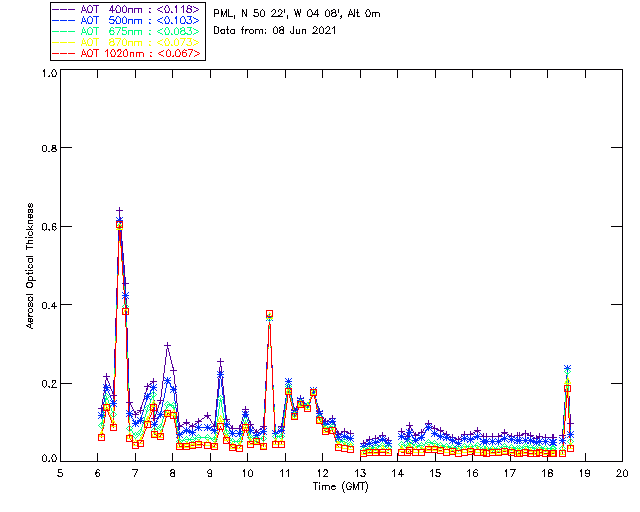Click the purple plus marker peaking near 0.3
Screen dimensions: 640x512
[x=167, y=345]
